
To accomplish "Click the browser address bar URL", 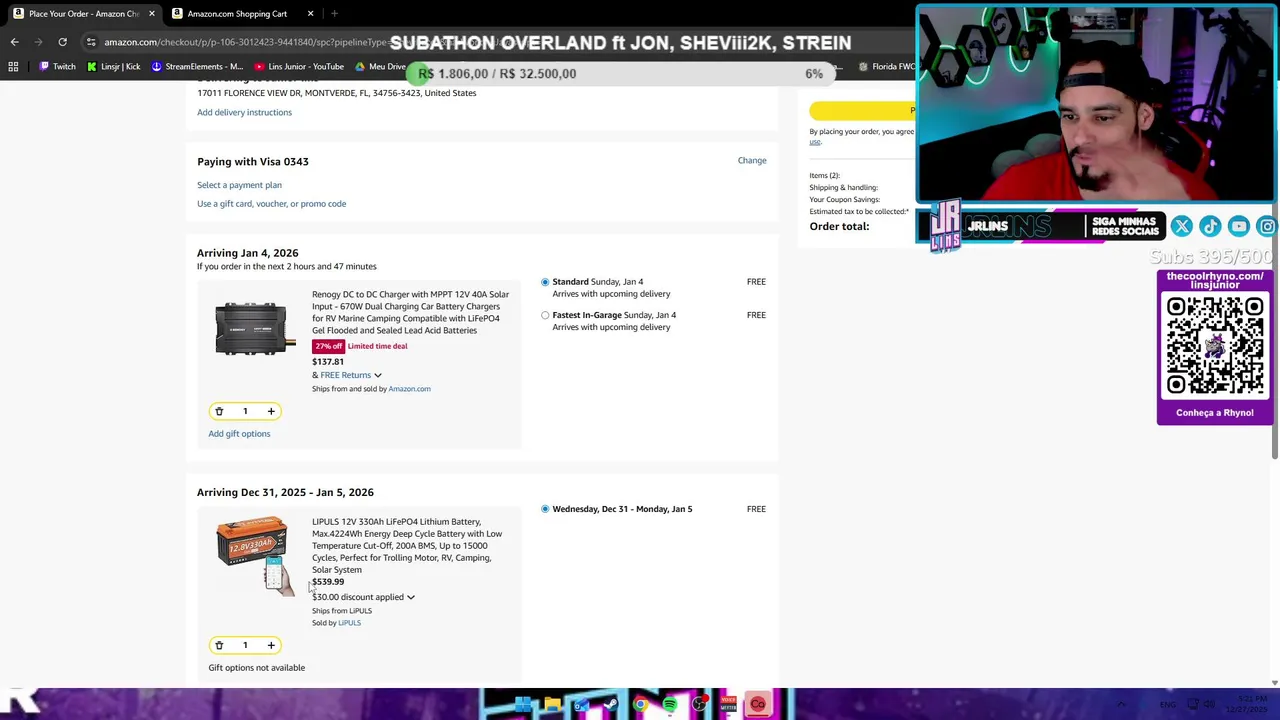I will 240,42.
